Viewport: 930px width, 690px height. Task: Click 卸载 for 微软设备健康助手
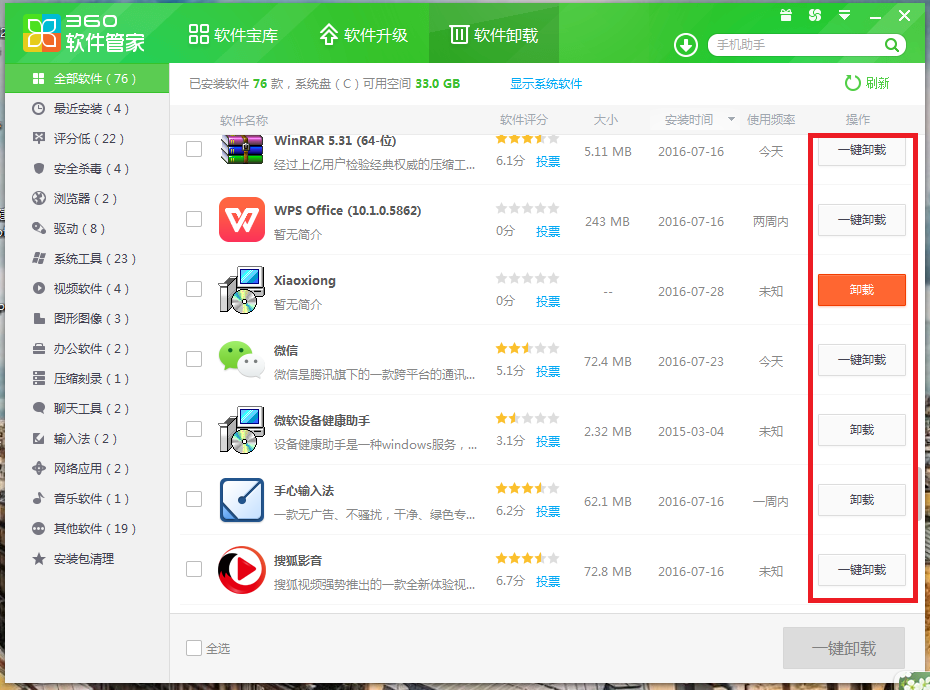pos(862,430)
